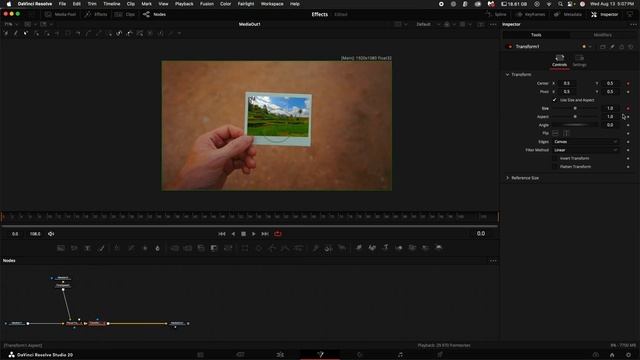This screenshot has width=640, height=360.
Task: Switch to the Tools tab
Action: (x=536, y=35)
